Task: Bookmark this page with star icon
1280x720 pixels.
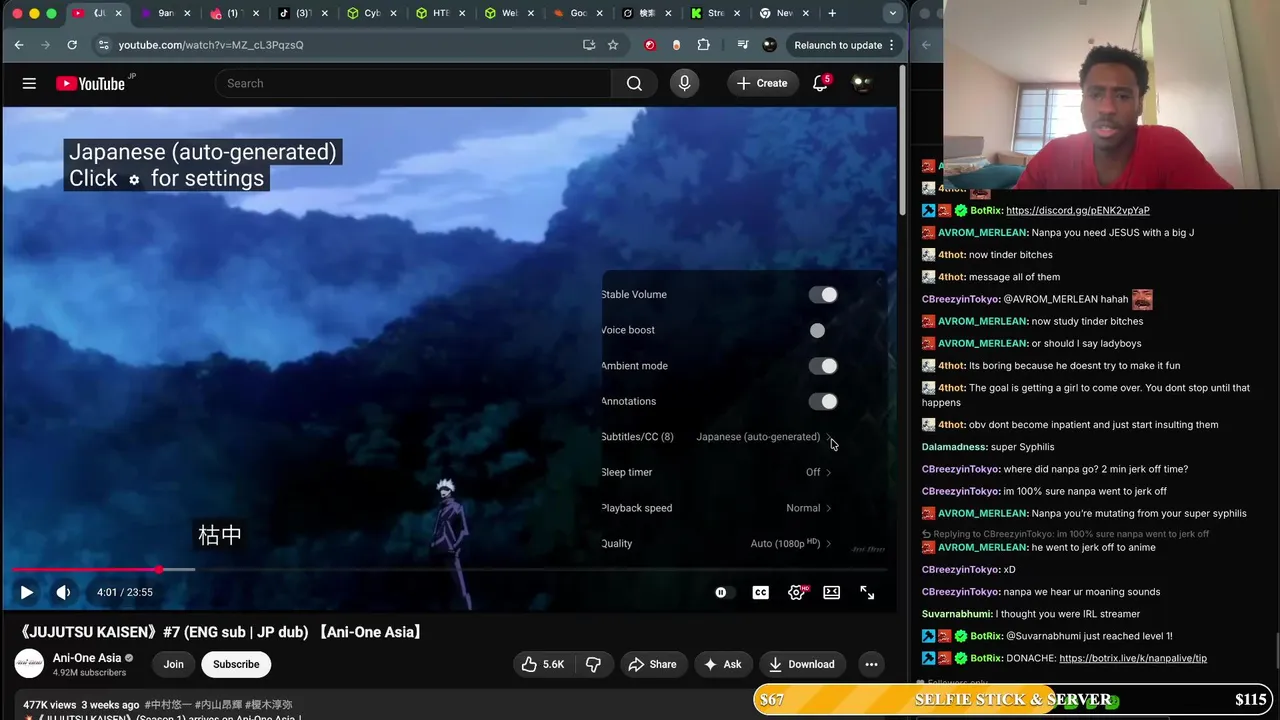Action: point(613,45)
